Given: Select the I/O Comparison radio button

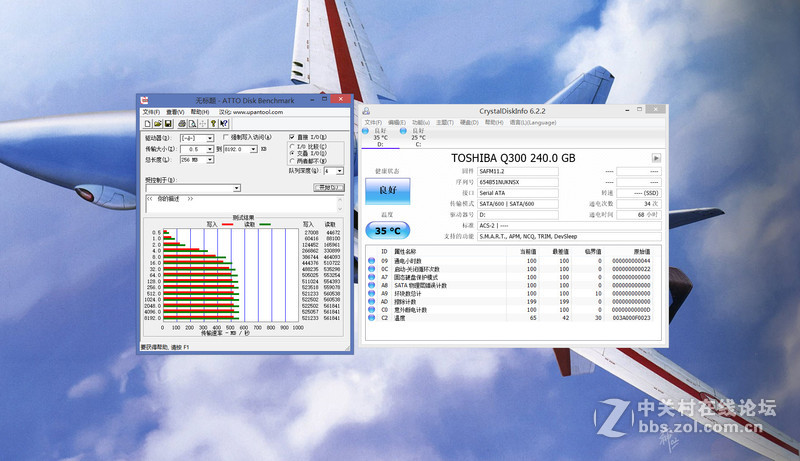Looking at the screenshot, I should coord(292,146).
